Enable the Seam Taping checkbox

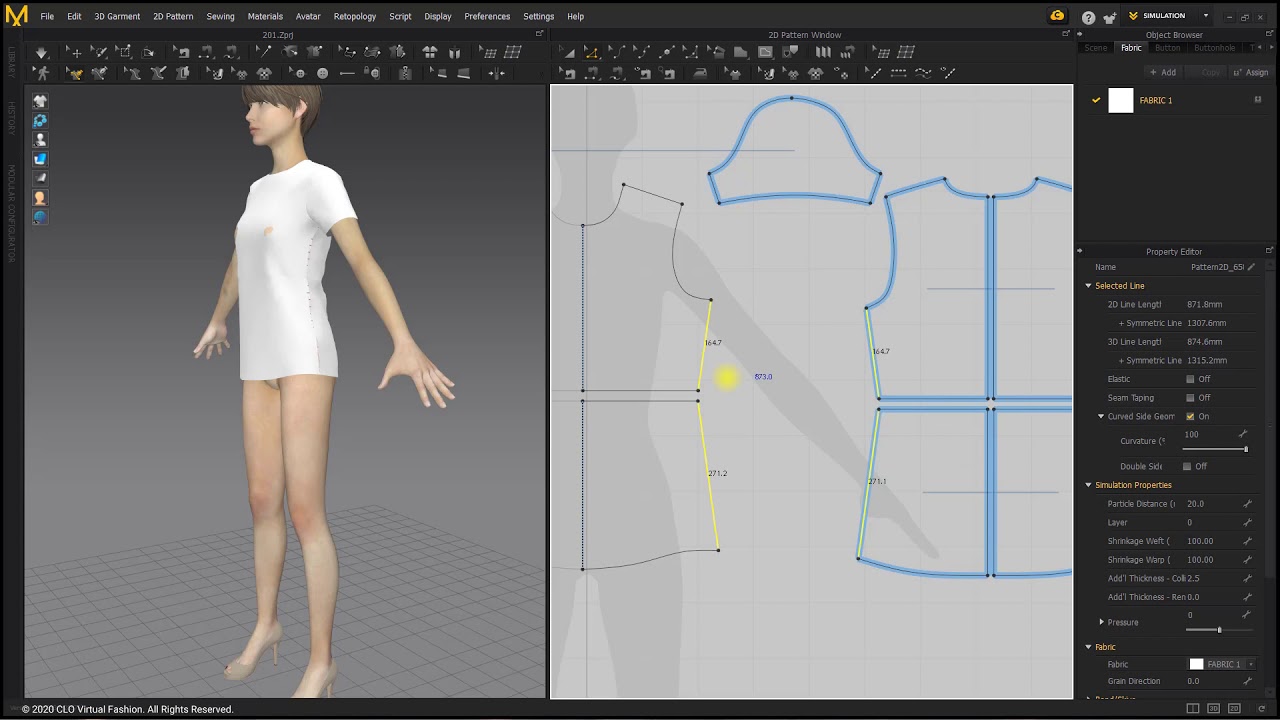1190,398
